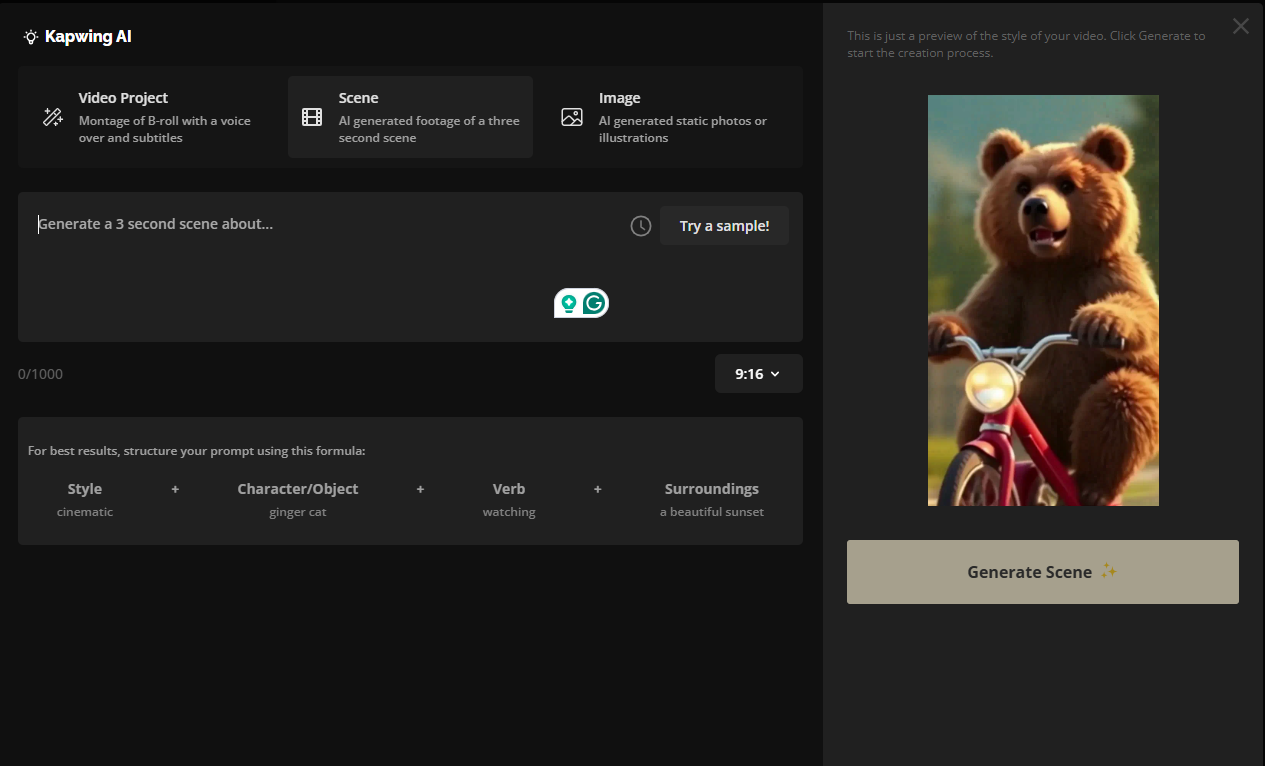The width and height of the screenshot is (1265, 766).
Task: Click the film strip Scene icon
Action: click(x=312, y=117)
